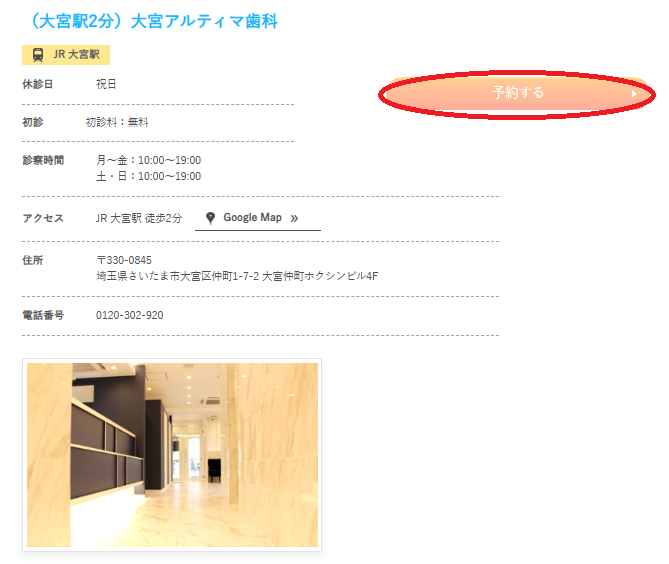Click the weekend hours 土・日：10:00～19:00

coord(148,176)
